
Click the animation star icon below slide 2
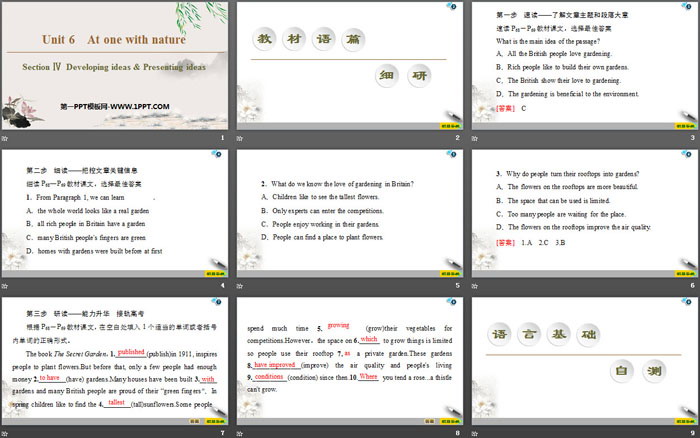point(240,138)
